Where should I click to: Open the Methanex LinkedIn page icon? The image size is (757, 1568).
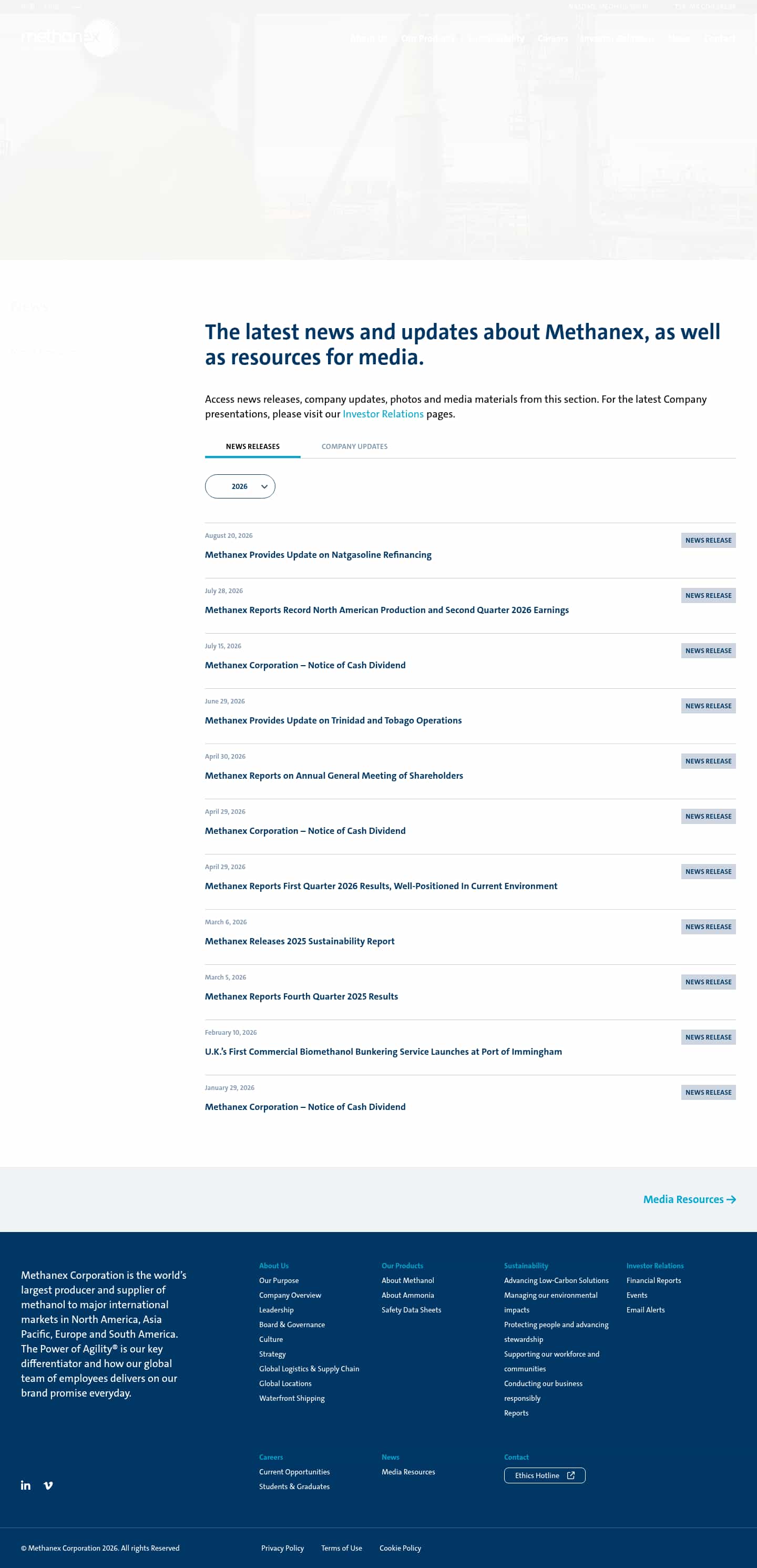click(26, 1485)
